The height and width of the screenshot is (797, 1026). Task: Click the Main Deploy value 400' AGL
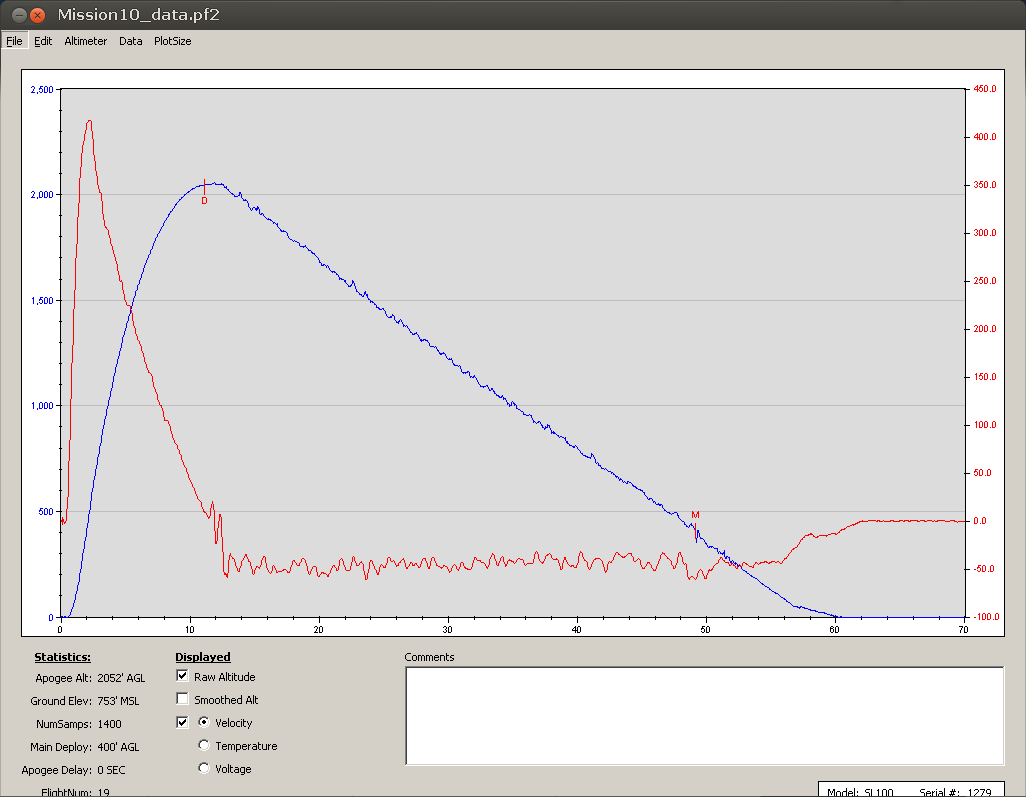118,747
